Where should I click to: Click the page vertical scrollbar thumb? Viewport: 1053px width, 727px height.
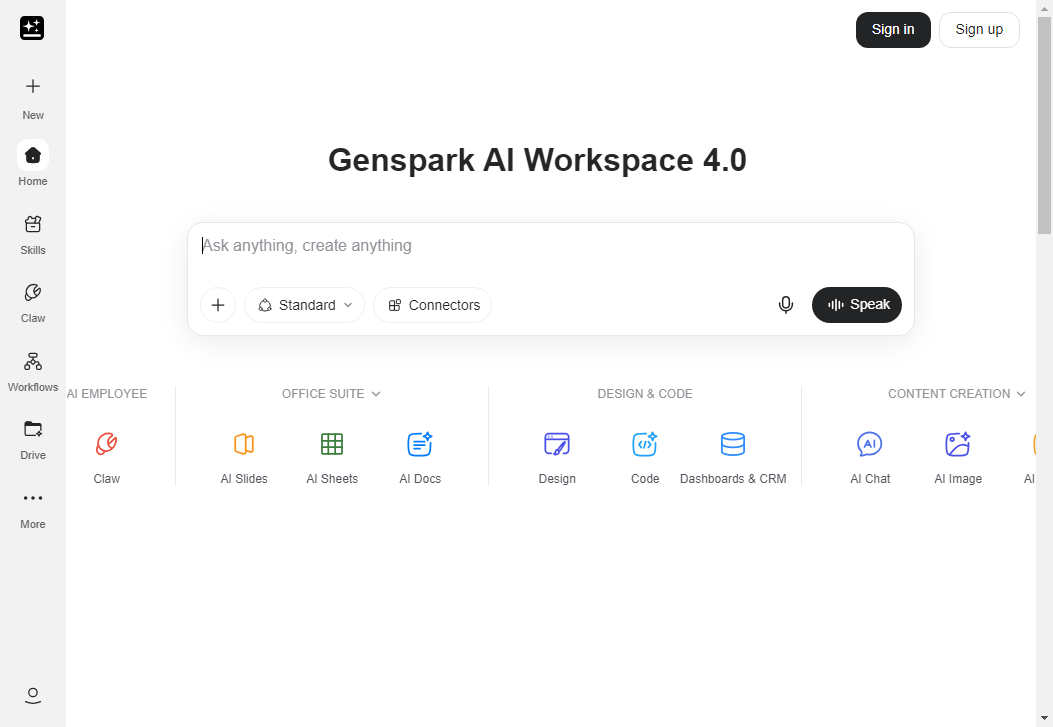1044,125
